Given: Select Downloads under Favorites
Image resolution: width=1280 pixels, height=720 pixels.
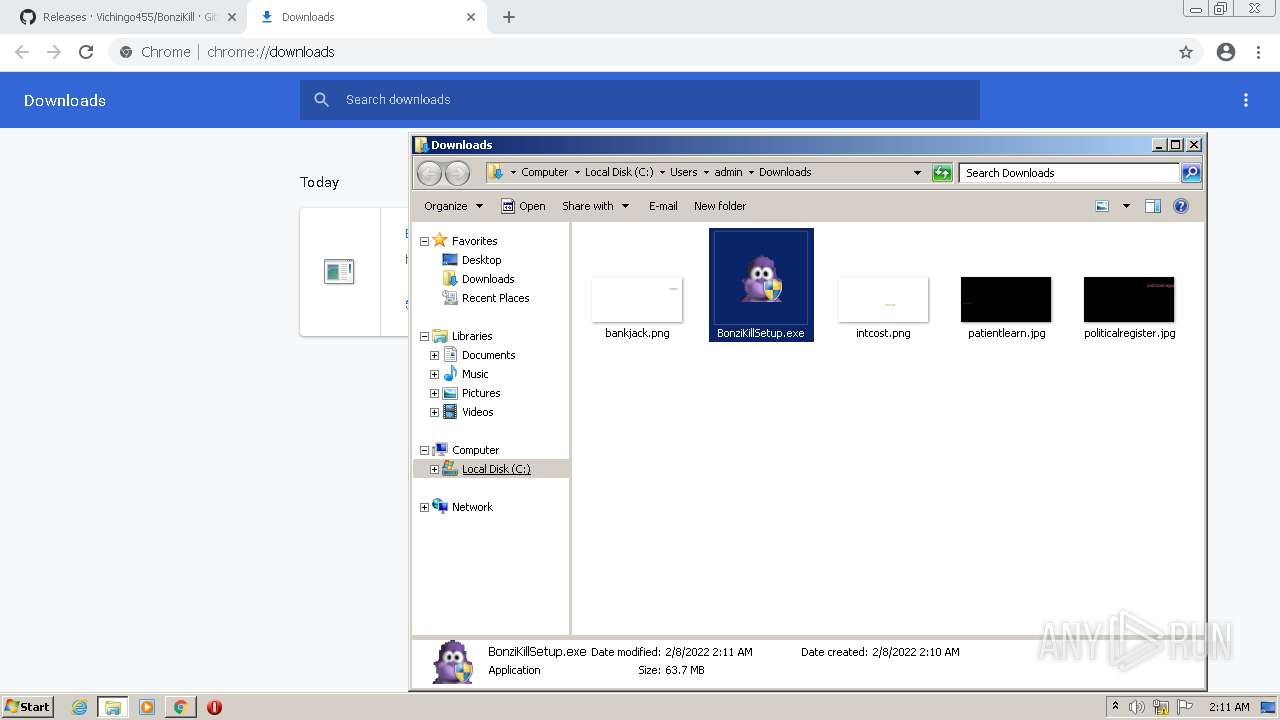Looking at the screenshot, I should coord(488,279).
